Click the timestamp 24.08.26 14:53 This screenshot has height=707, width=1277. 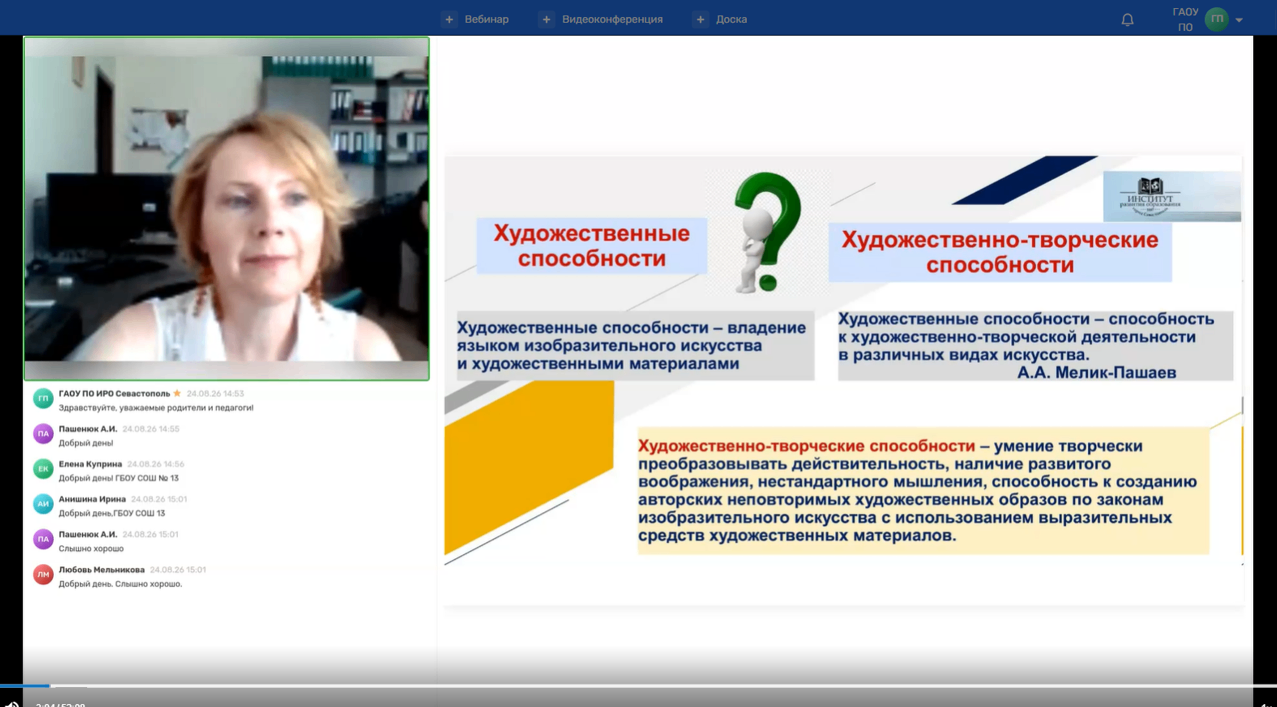click(215, 394)
